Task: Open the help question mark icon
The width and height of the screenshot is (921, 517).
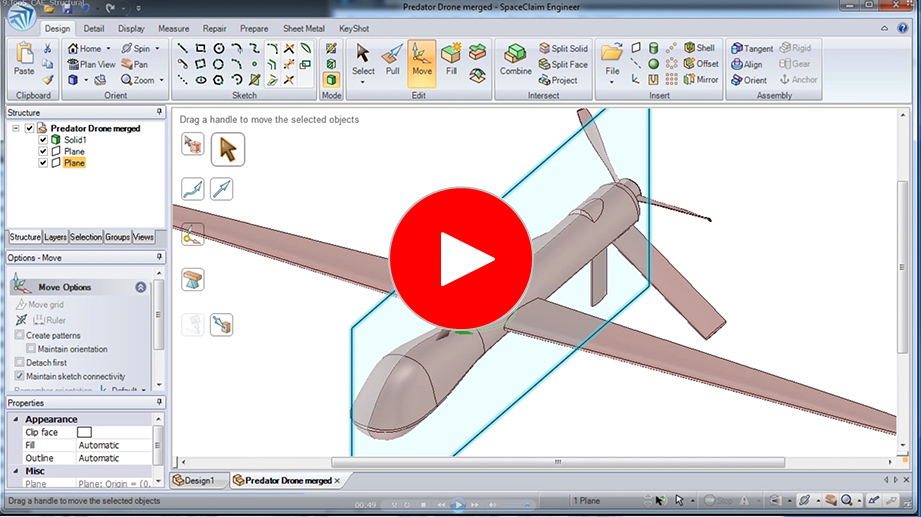Action: (903, 28)
